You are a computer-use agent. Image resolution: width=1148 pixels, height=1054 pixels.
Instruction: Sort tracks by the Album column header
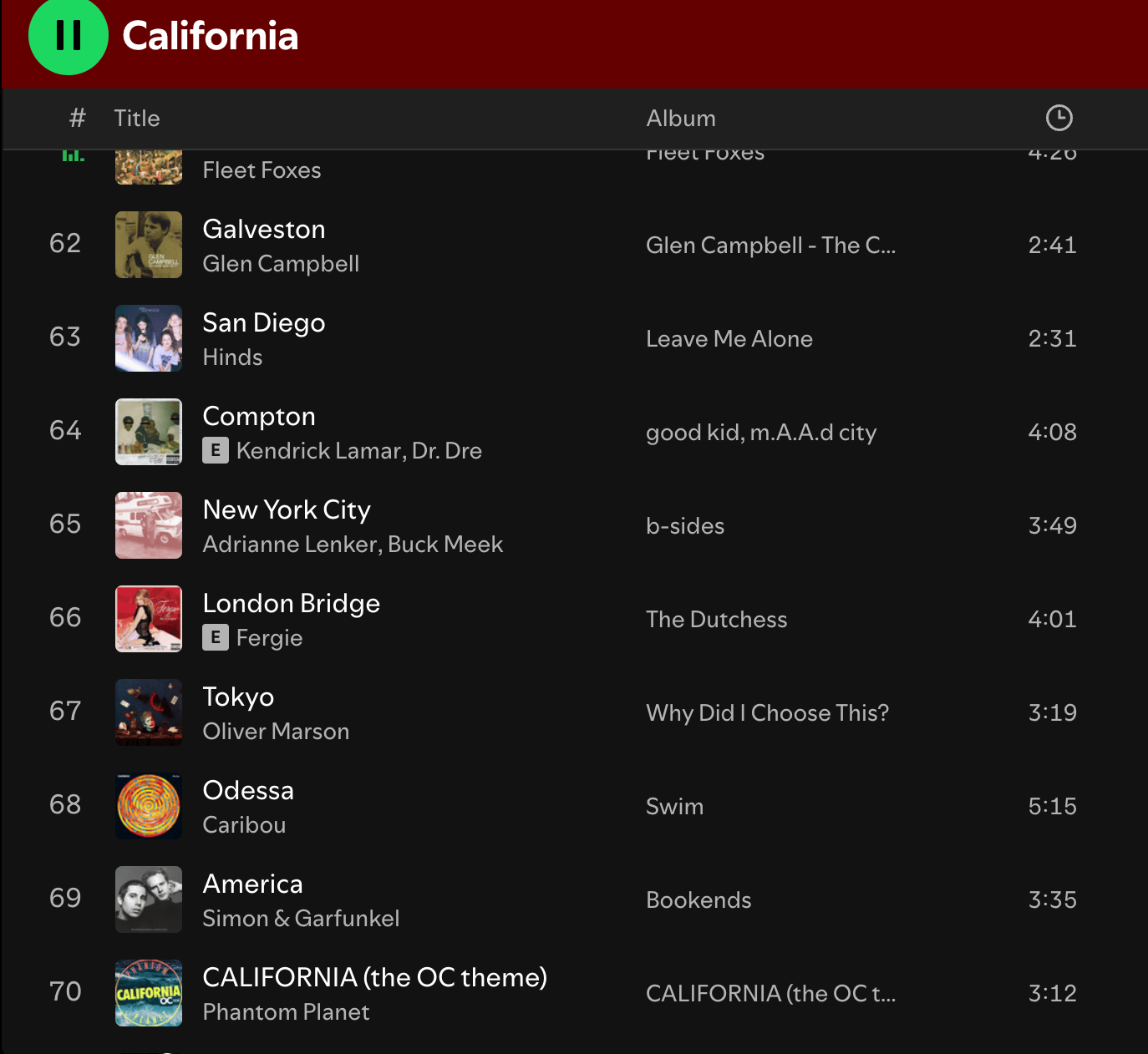pyautogui.click(x=681, y=119)
